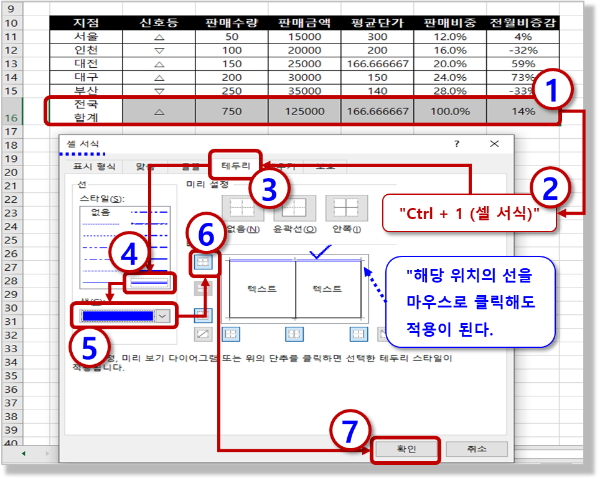The image size is (600, 479).
Task: Select the 판매수량 header cell
Action: 232,23
